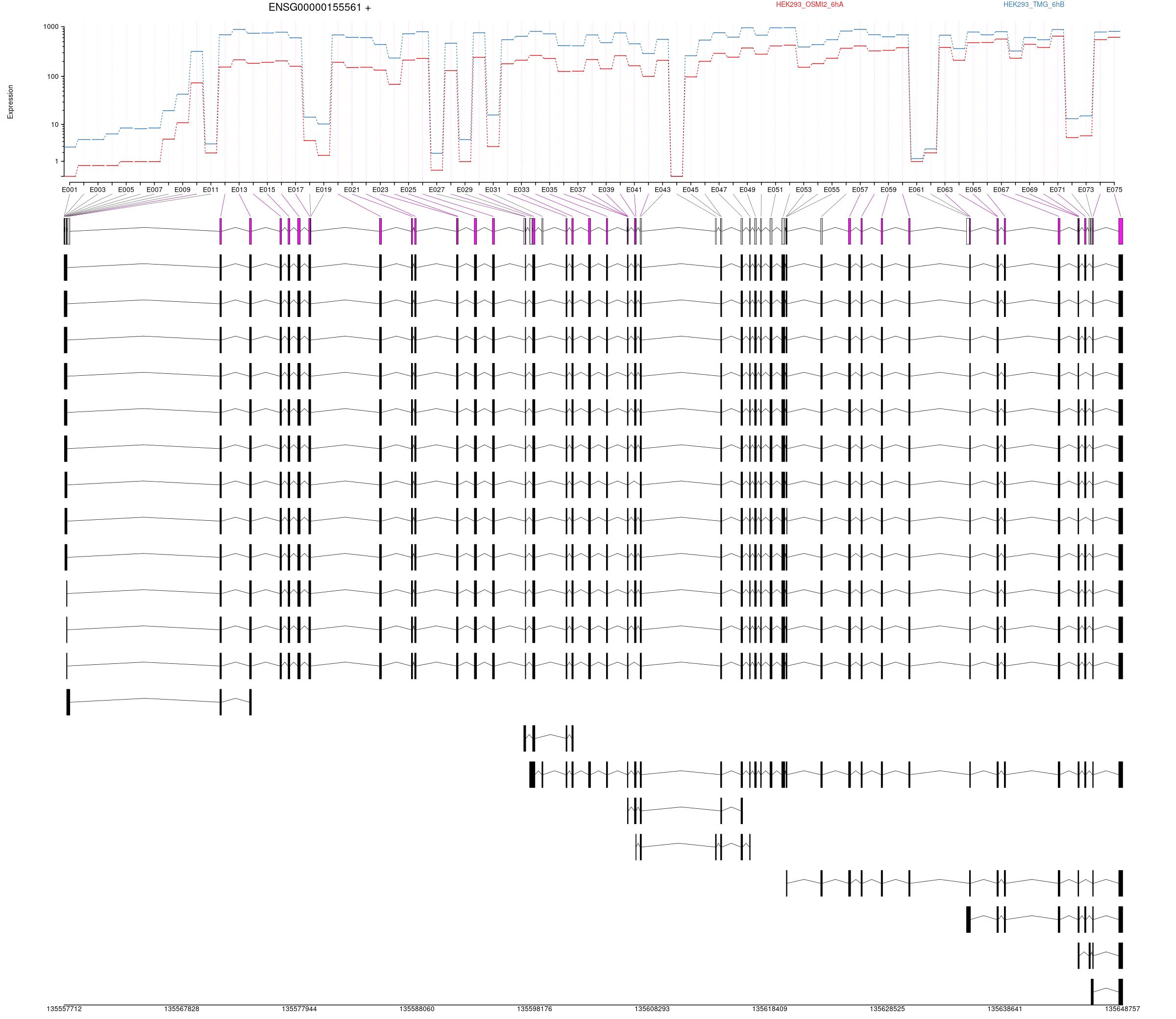Click exon label E057

coord(860,190)
